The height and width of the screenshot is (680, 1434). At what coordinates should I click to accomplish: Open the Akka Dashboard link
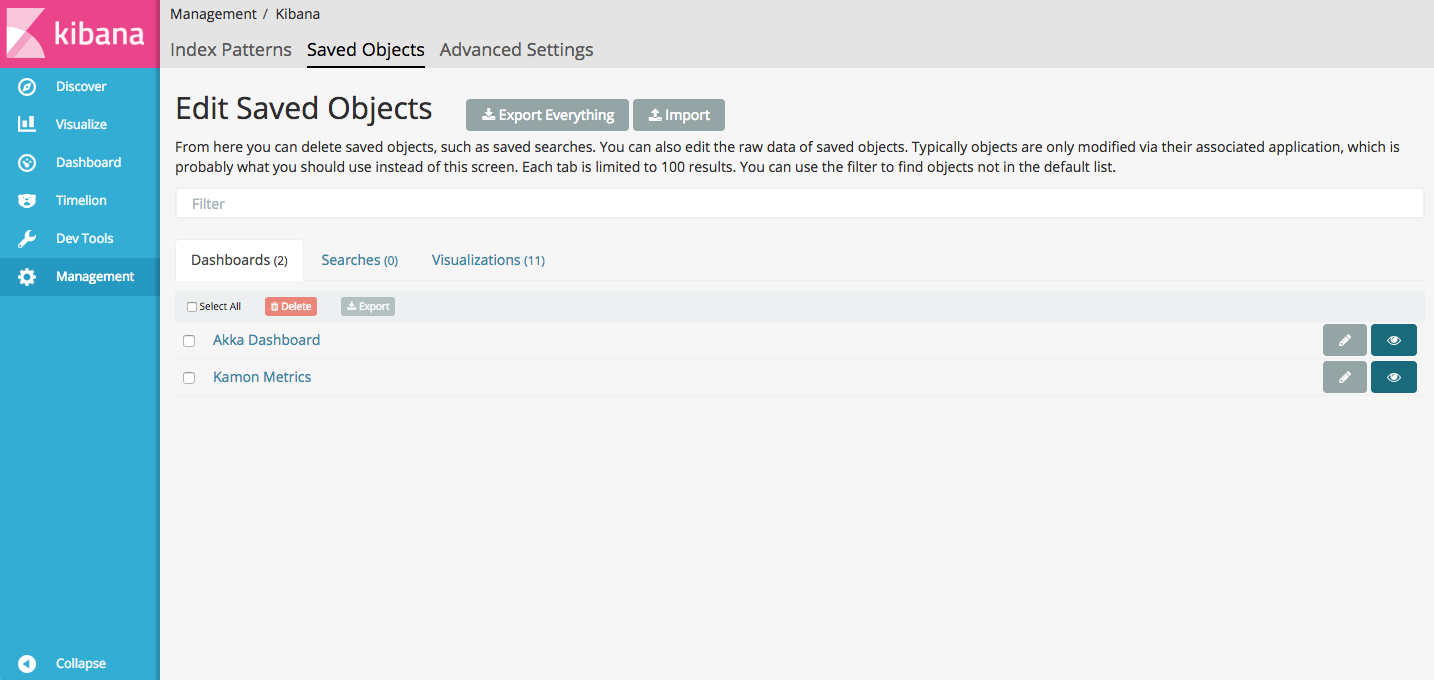266,340
